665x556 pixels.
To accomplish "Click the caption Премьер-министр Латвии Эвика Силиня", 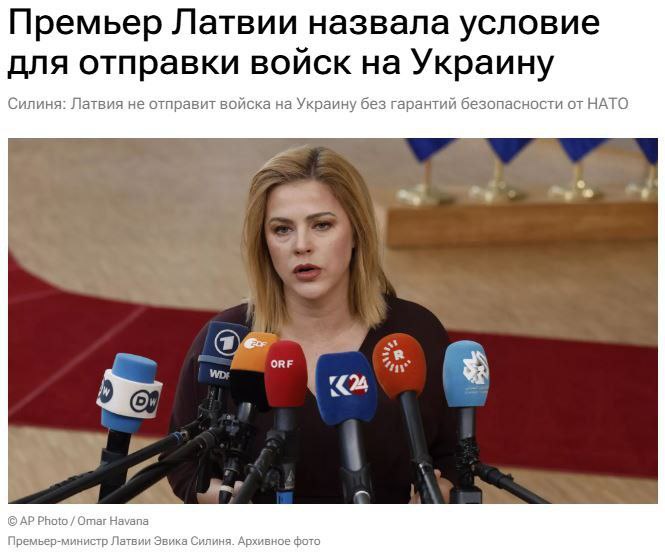I will (121, 541).
